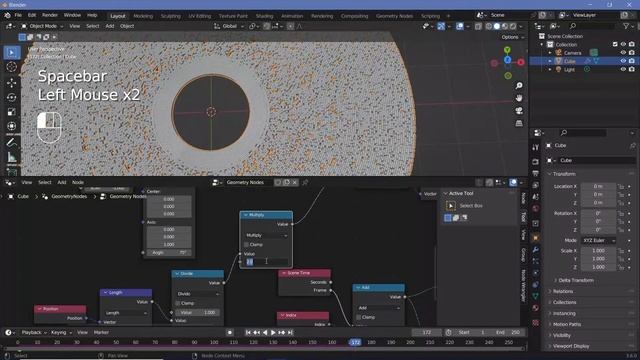Image resolution: width=640 pixels, height=360 pixels.
Task: Open the Object Mode dropdown
Action: [42, 26]
